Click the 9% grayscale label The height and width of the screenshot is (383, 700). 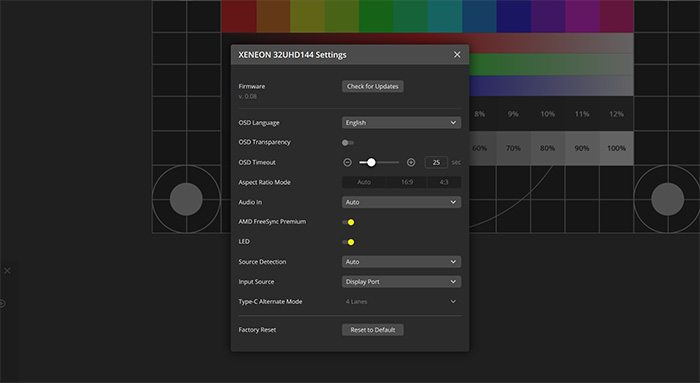513,114
